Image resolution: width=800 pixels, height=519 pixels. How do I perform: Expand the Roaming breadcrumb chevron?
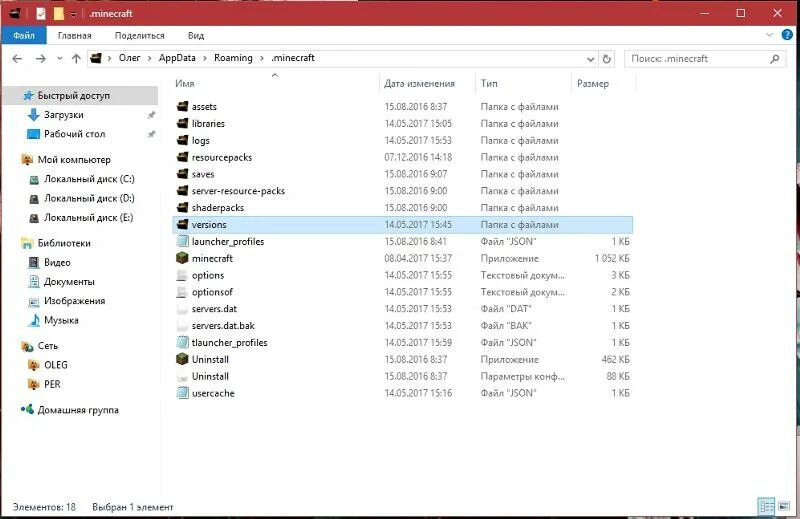tap(262, 58)
